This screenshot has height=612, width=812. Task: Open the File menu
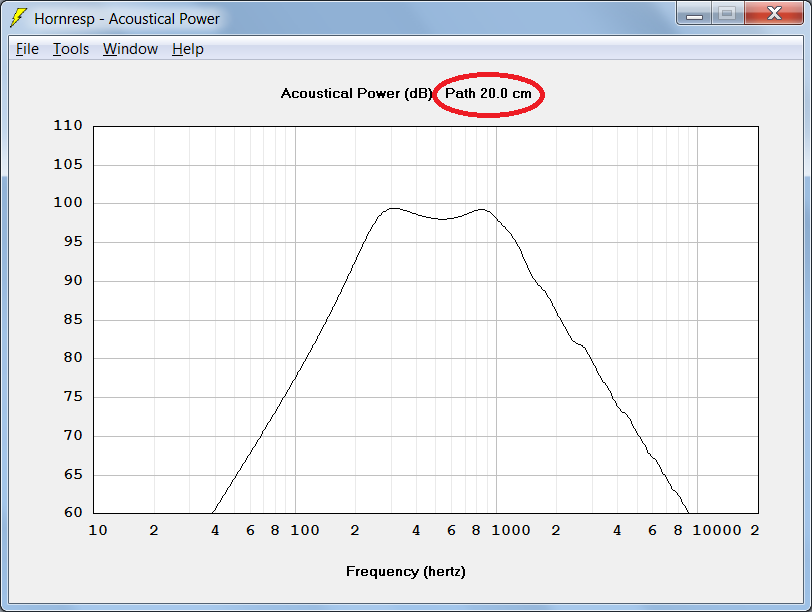[27, 49]
